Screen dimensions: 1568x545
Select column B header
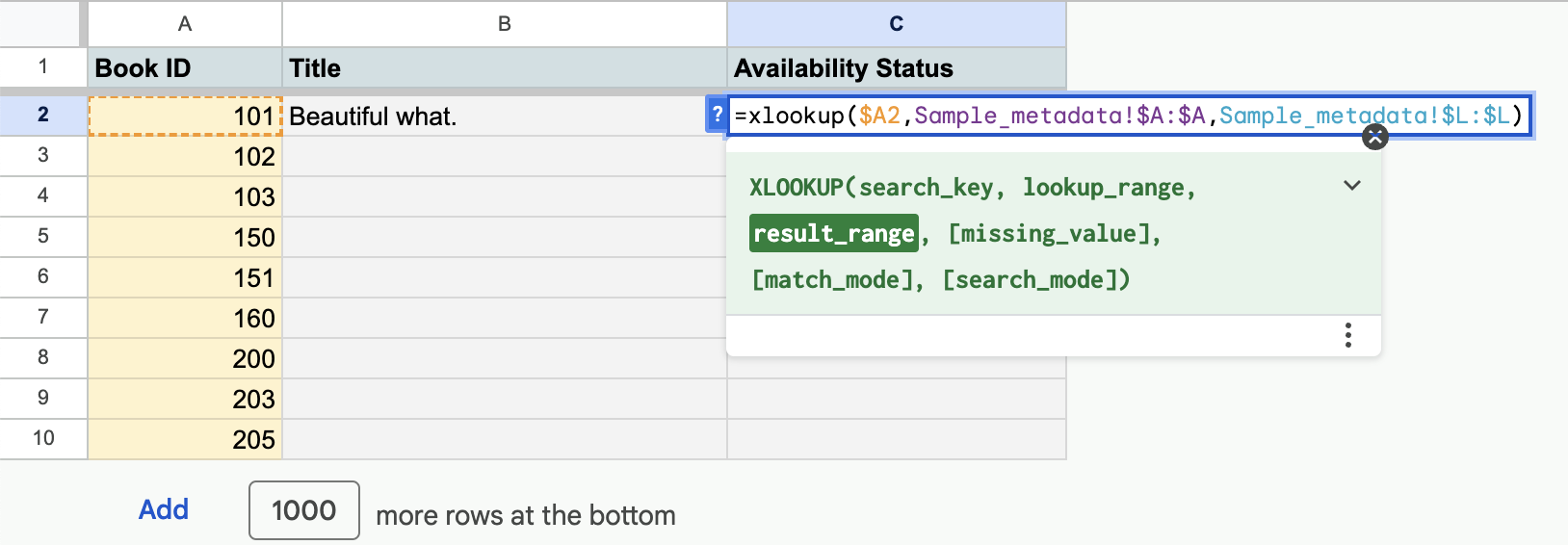(504, 24)
